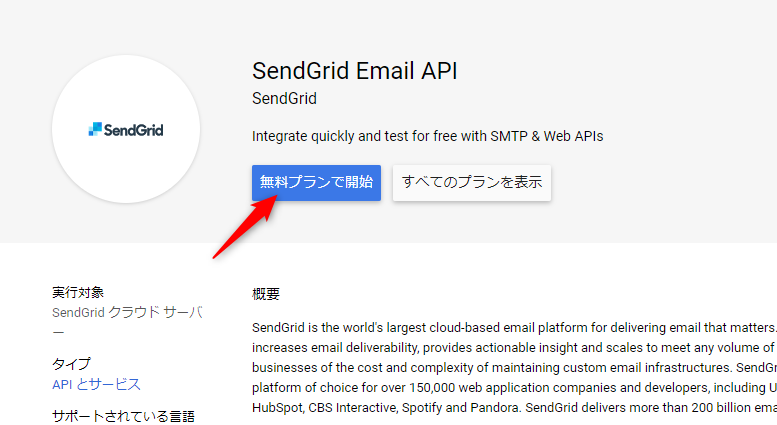This screenshot has width=777, height=425.
Task: Click the 実行対象 label
Action: point(78,292)
